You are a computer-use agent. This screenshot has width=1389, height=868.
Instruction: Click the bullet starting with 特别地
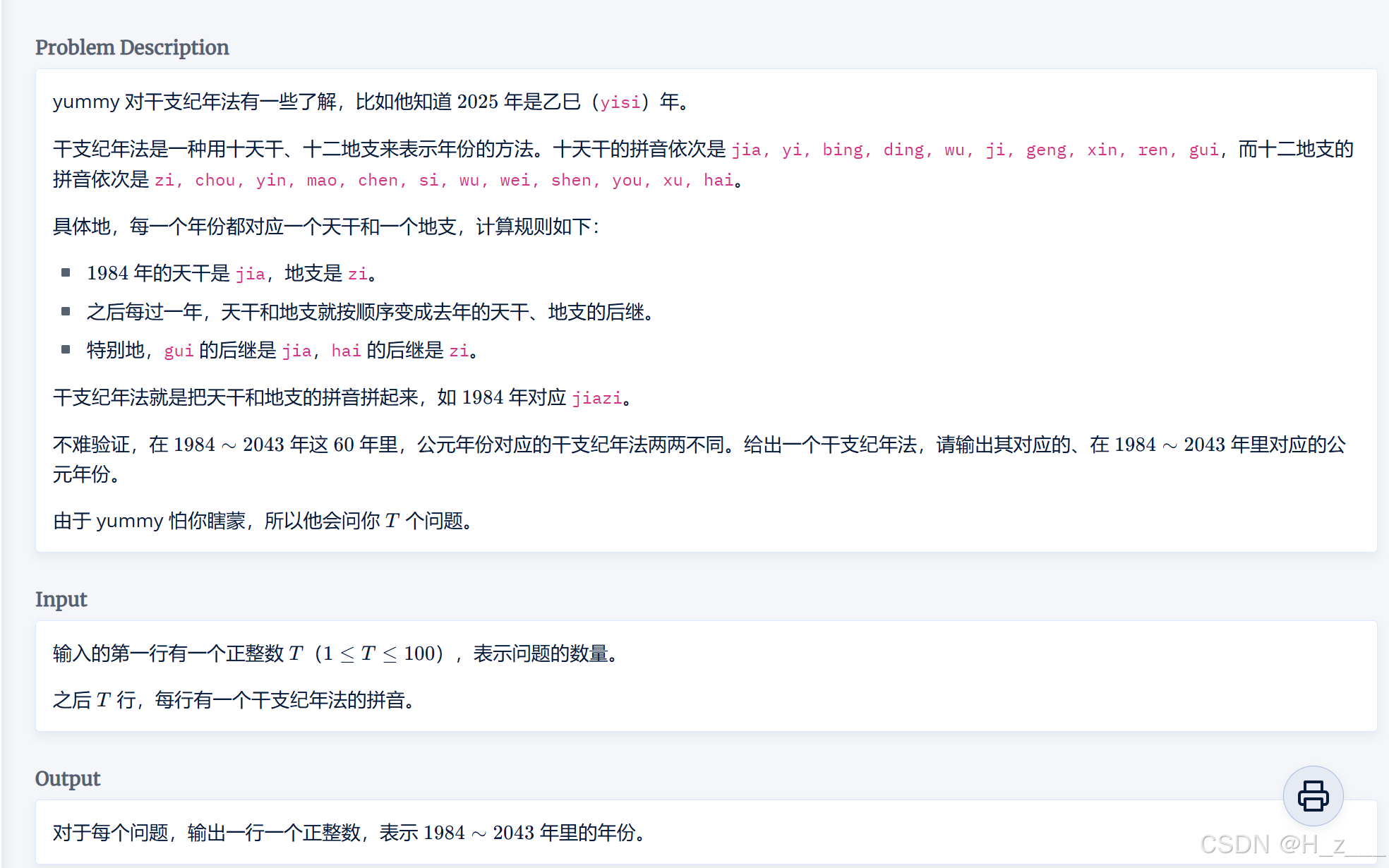tap(282, 351)
